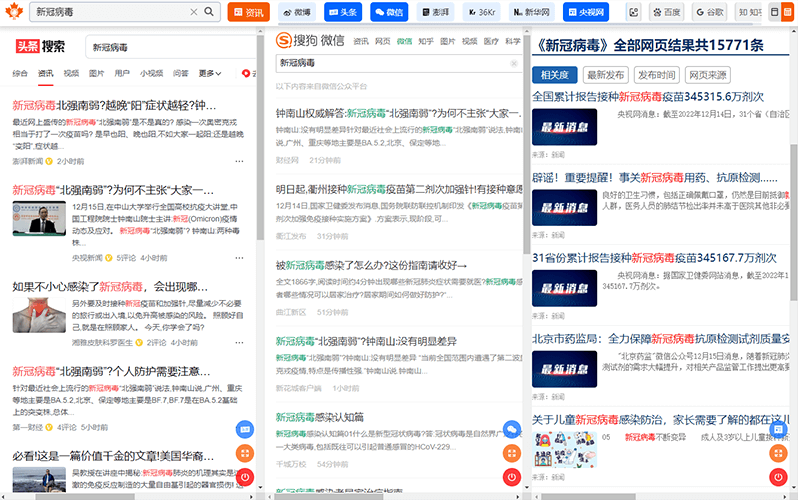Open the 用户 tab in 头条搜索

pyautogui.click(x=122, y=73)
